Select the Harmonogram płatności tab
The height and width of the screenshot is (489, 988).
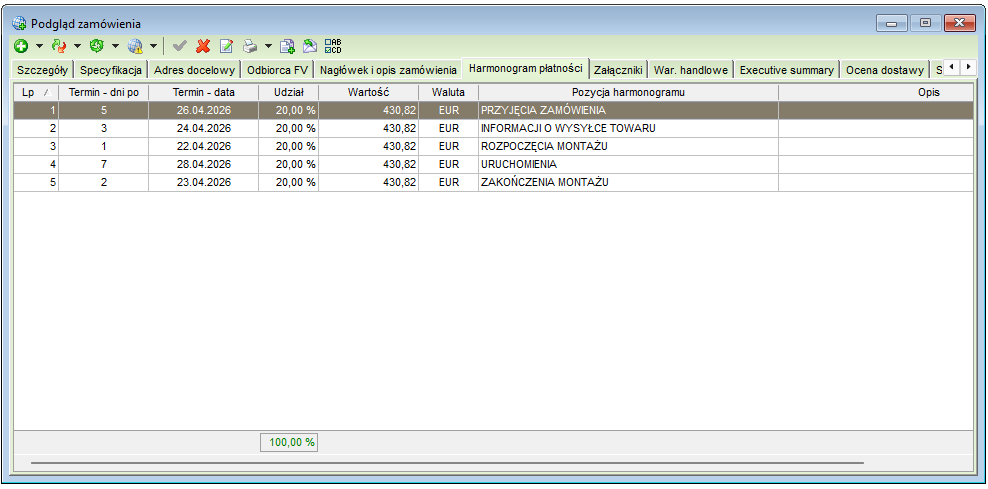526,68
